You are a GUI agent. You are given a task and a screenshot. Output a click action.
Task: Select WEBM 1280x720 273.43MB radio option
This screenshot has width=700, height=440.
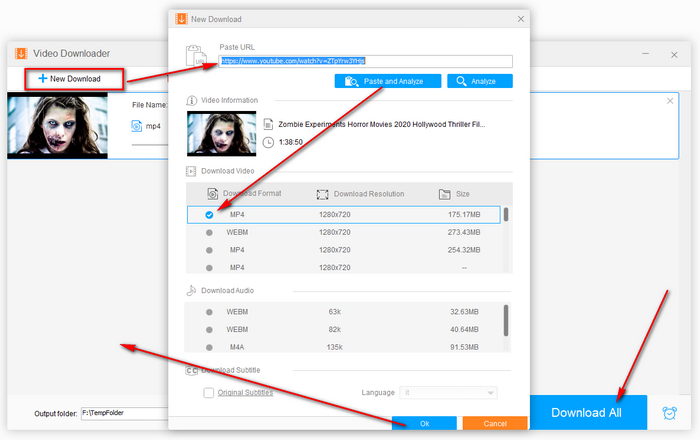pyautogui.click(x=209, y=232)
